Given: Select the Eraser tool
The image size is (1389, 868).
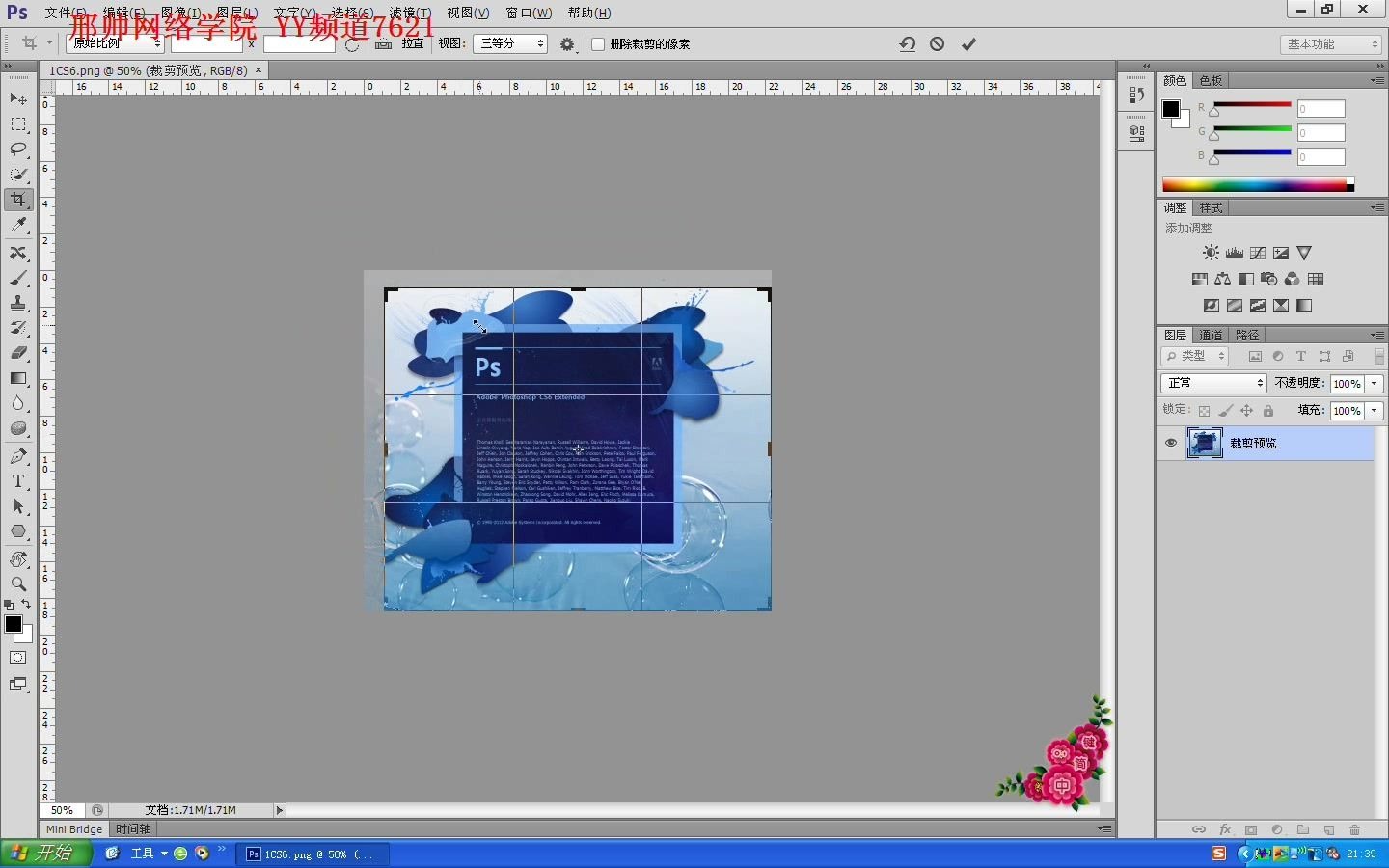Looking at the screenshot, I should 18,353.
